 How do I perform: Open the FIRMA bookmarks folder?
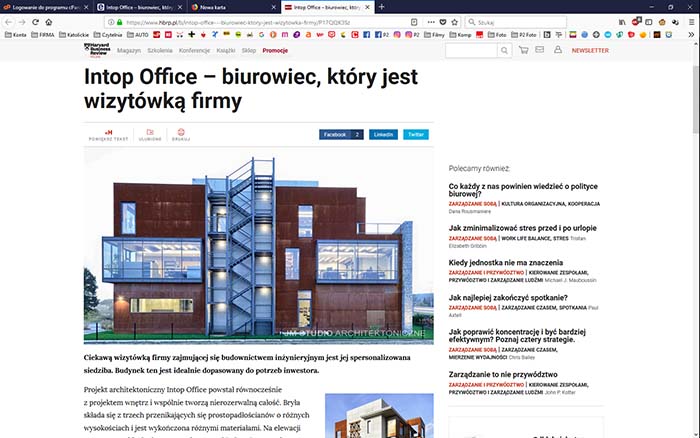coord(43,34)
